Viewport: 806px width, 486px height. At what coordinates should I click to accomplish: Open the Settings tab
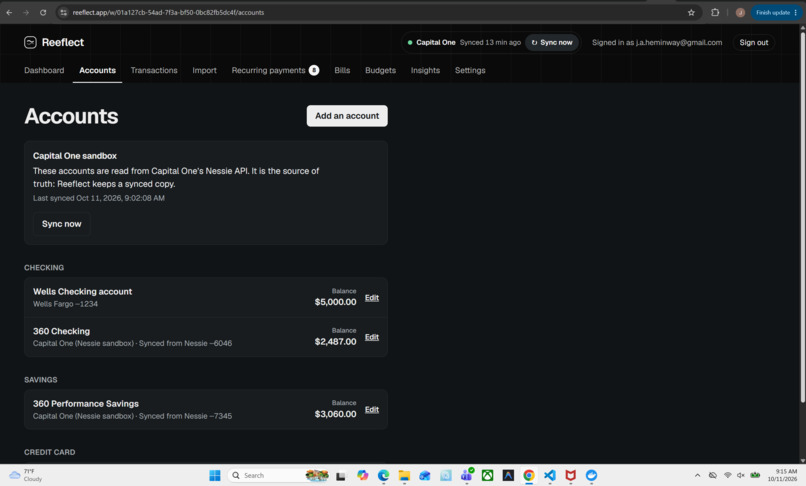(470, 70)
